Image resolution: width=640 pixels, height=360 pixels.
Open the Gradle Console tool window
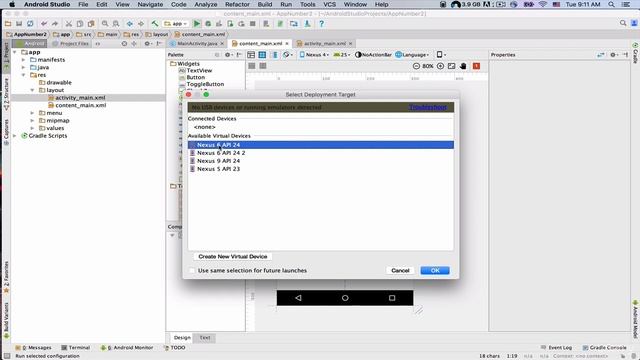click(604, 348)
